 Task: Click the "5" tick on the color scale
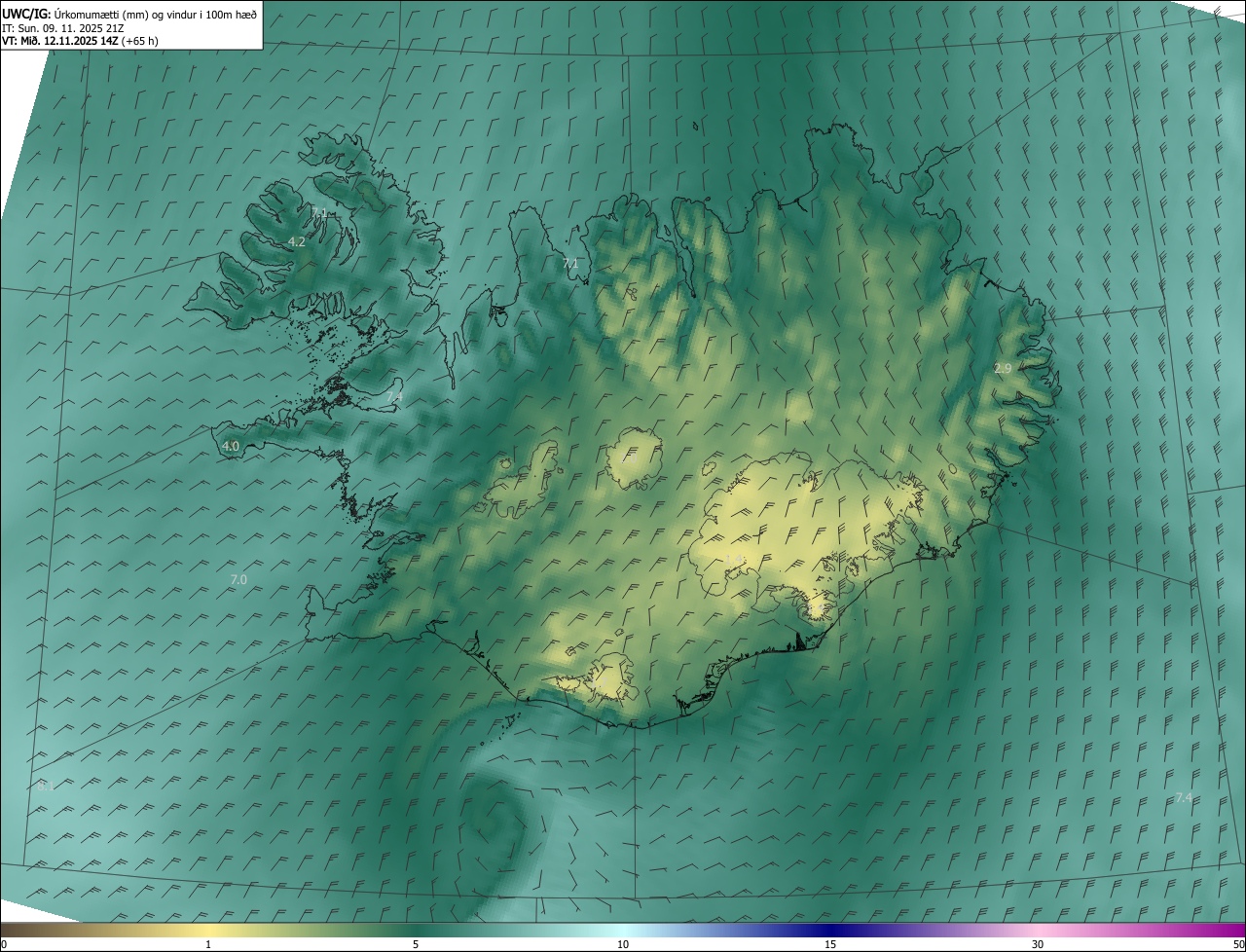pos(416,944)
